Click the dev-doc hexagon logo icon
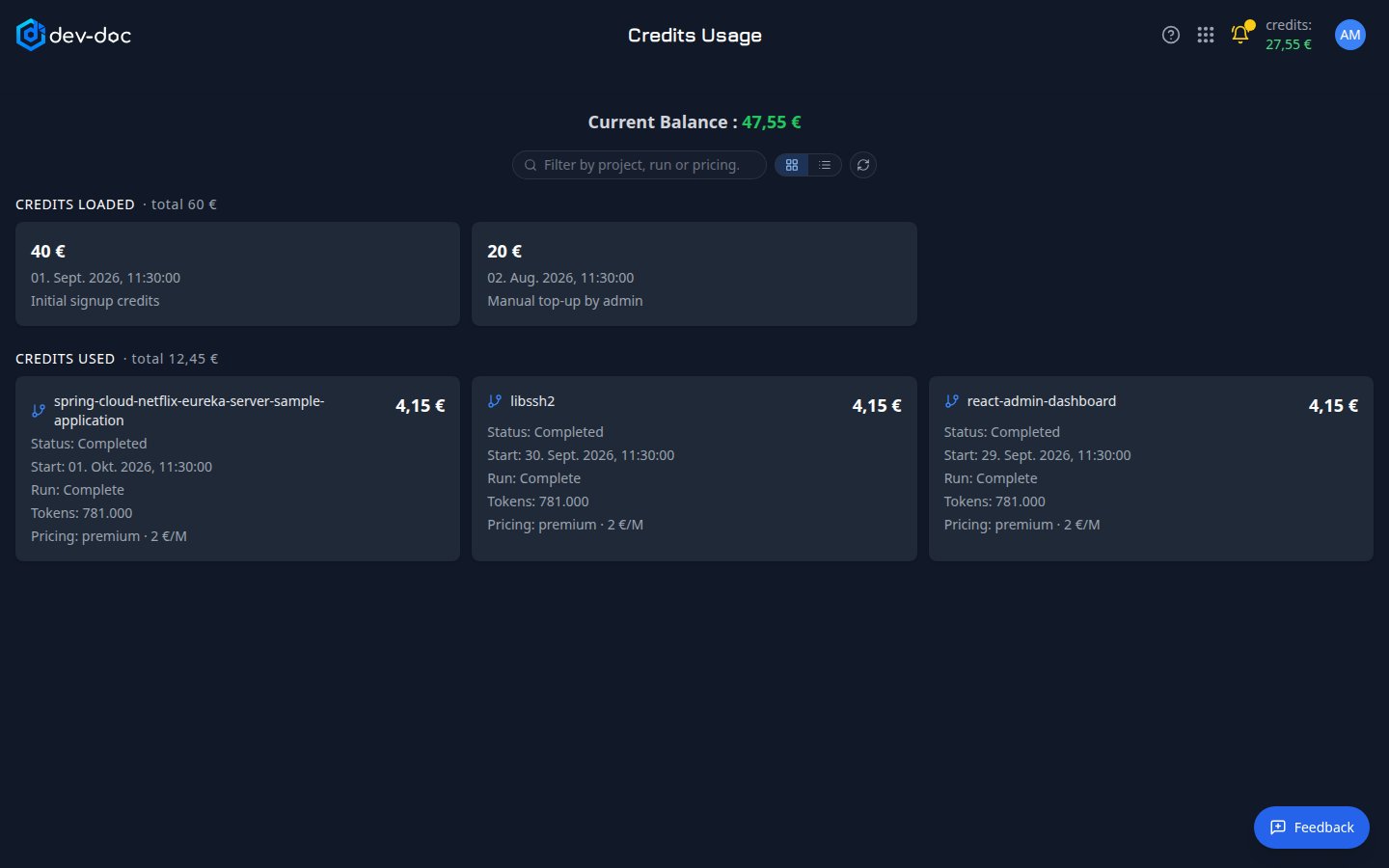This screenshot has width=1389, height=868. click(31, 35)
